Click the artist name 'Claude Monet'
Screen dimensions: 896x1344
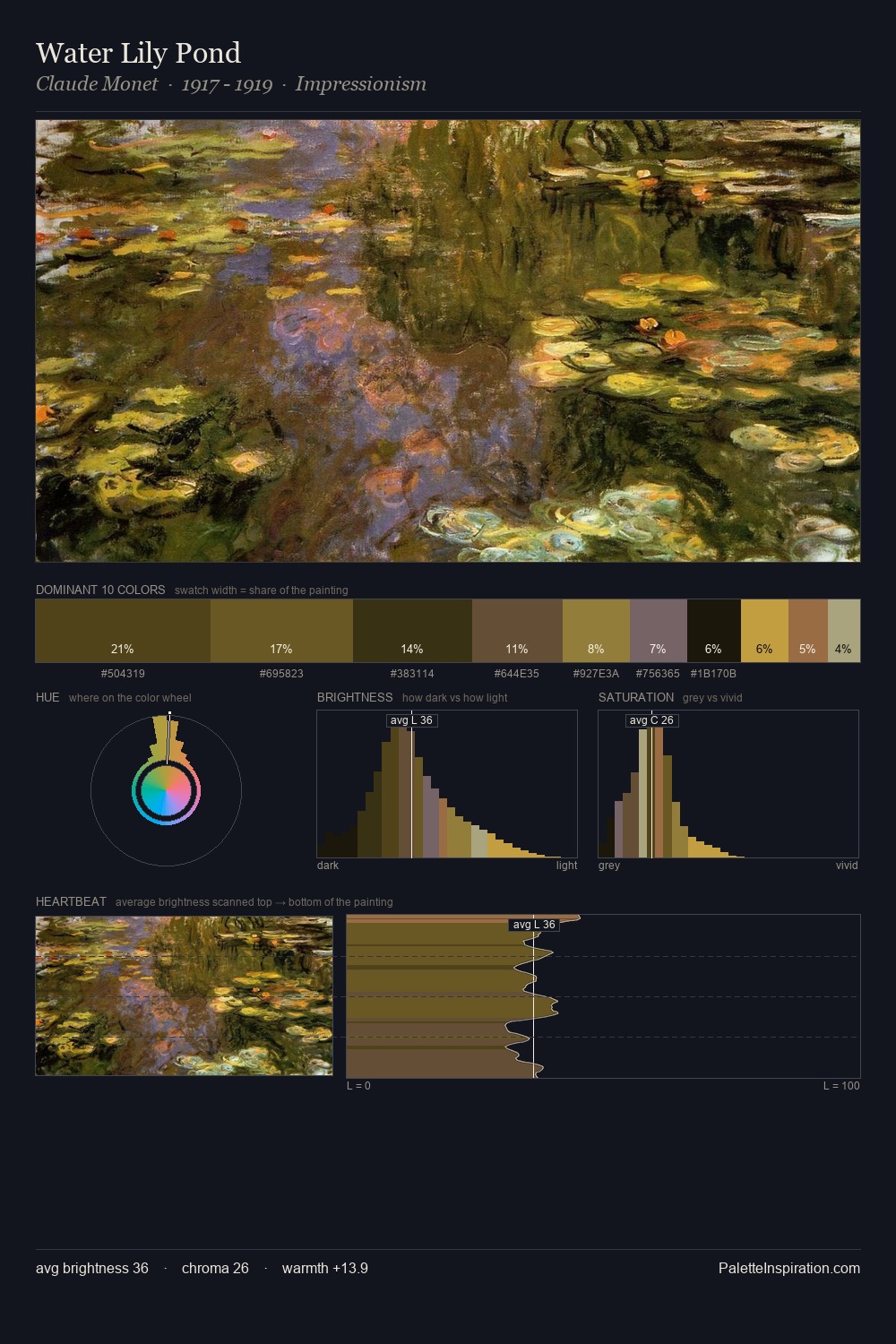(97, 84)
